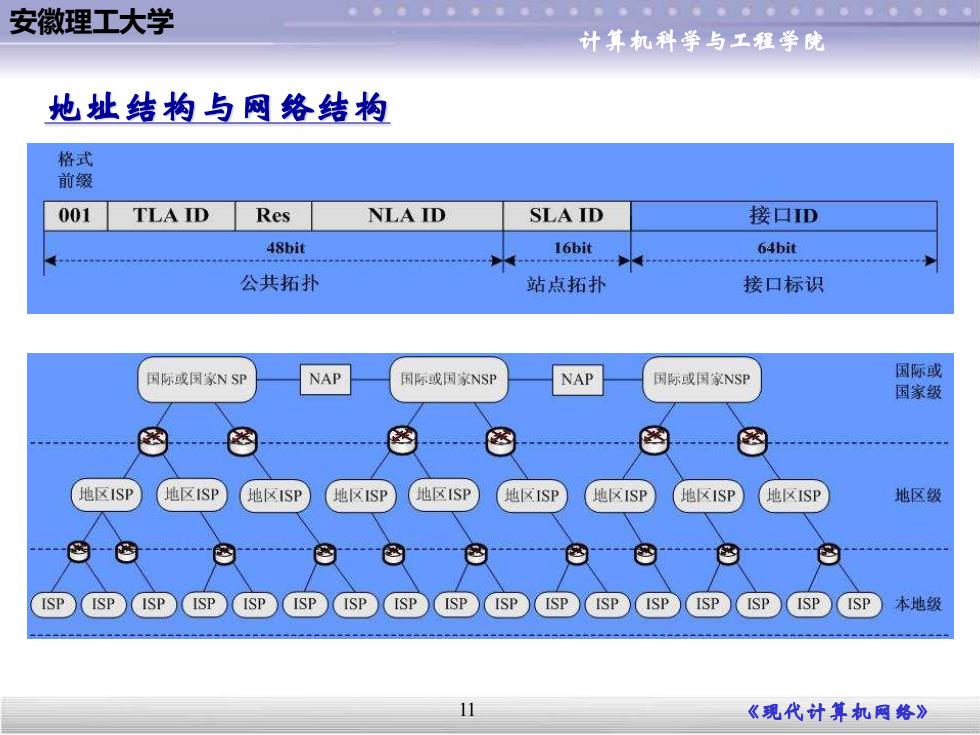Click the leftmost router icon on the upper dashed line
The width and height of the screenshot is (980, 735).
coord(153,441)
